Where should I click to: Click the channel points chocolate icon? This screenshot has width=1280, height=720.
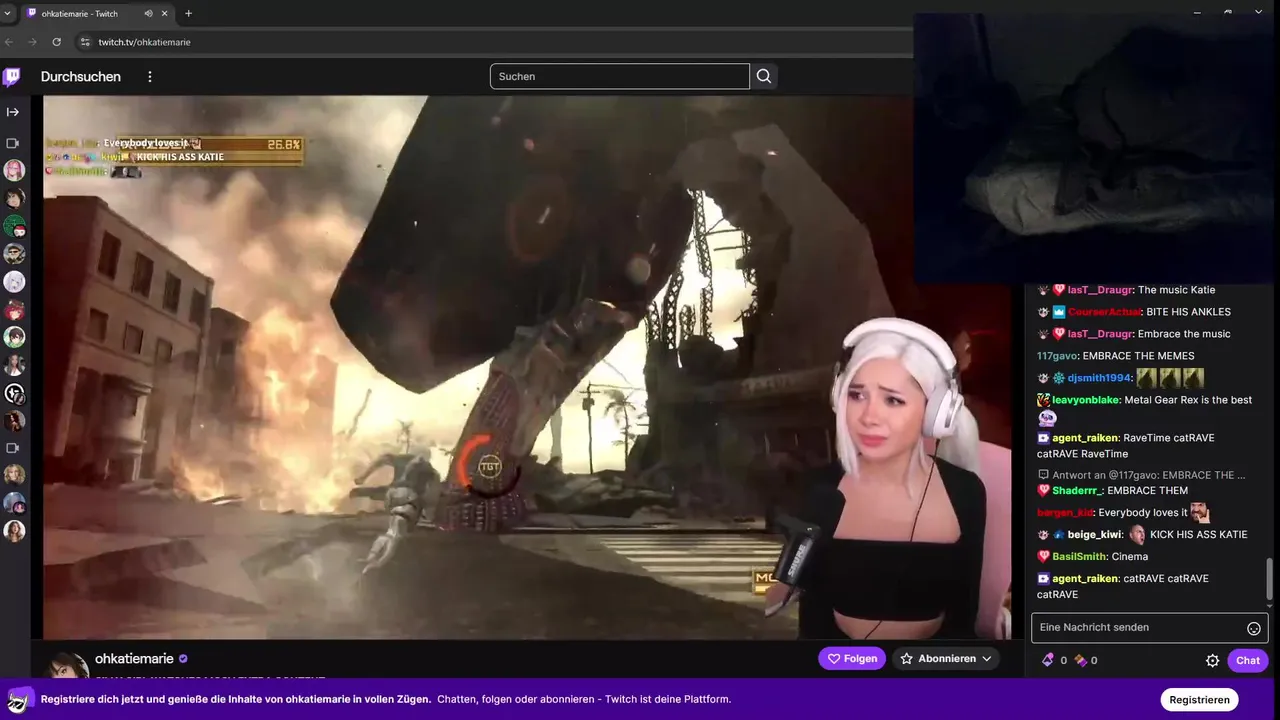pyautogui.click(x=1080, y=660)
